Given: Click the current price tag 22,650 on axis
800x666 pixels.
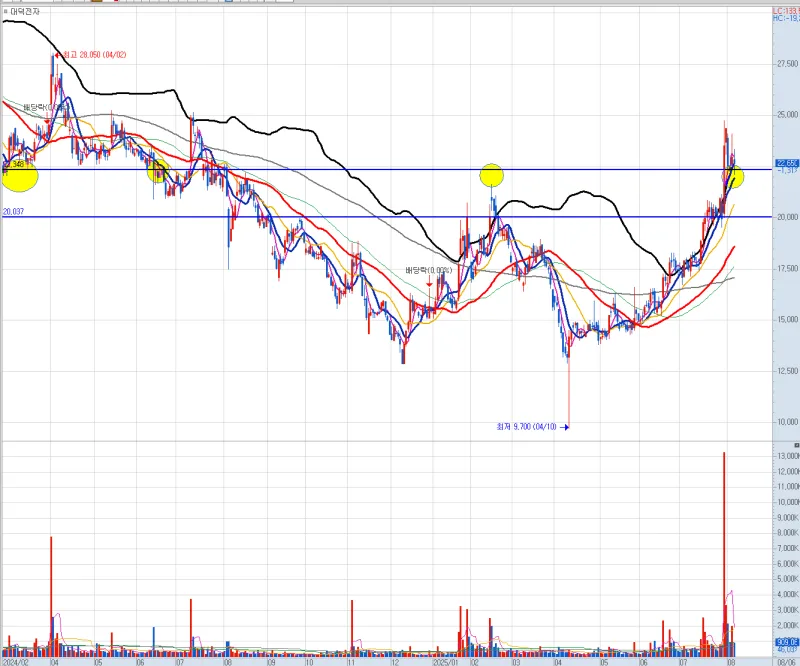Looking at the screenshot, I should coord(786,163).
